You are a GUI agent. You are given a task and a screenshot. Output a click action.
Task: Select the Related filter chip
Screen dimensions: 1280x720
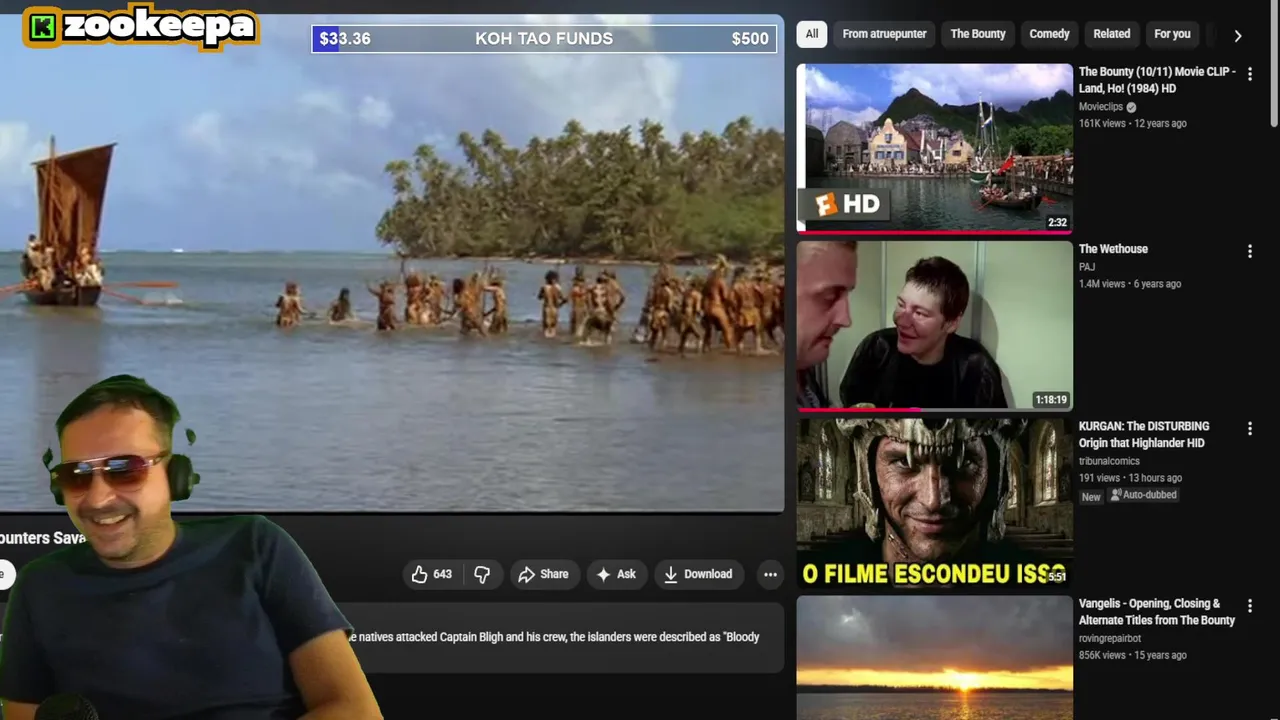1111,34
